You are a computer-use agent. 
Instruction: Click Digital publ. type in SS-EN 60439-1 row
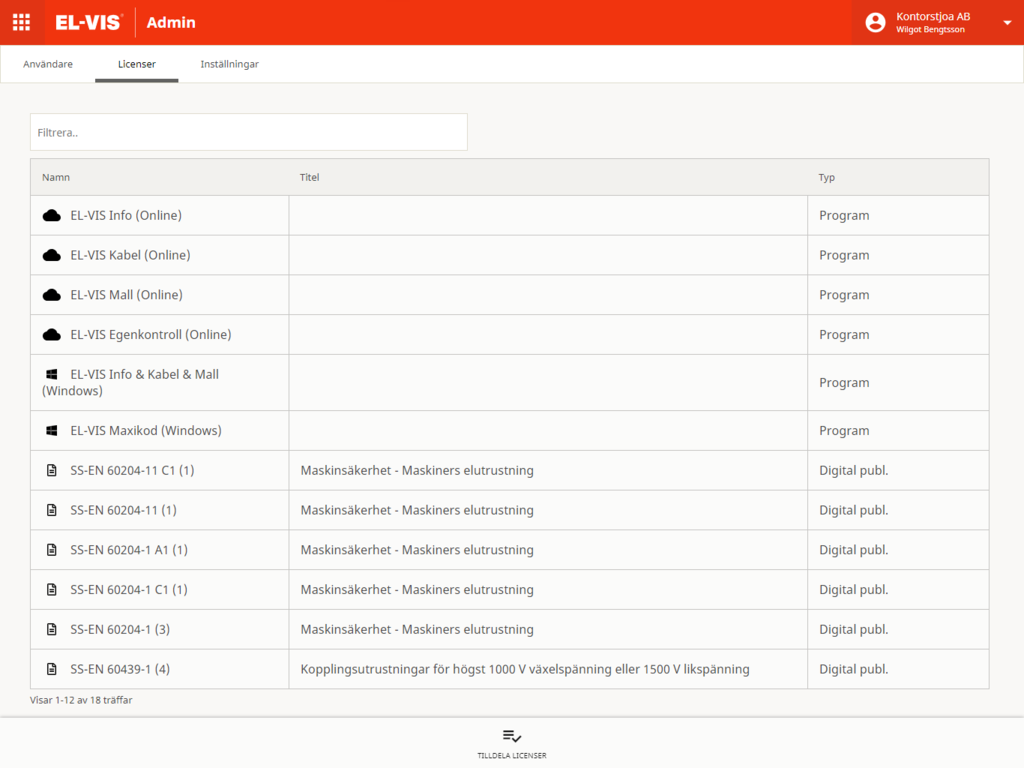click(x=854, y=669)
